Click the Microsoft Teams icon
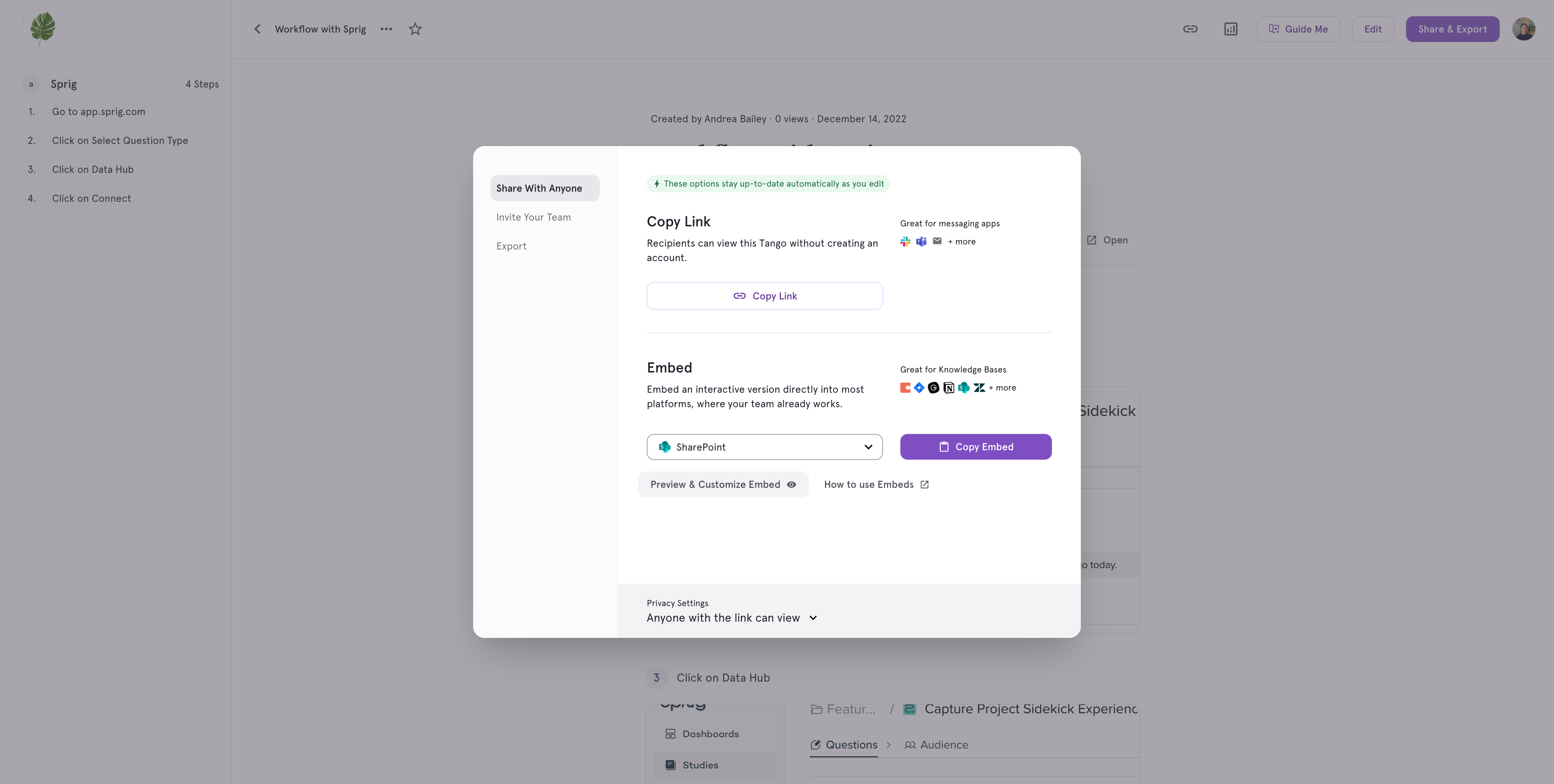1554x784 pixels. coord(921,241)
